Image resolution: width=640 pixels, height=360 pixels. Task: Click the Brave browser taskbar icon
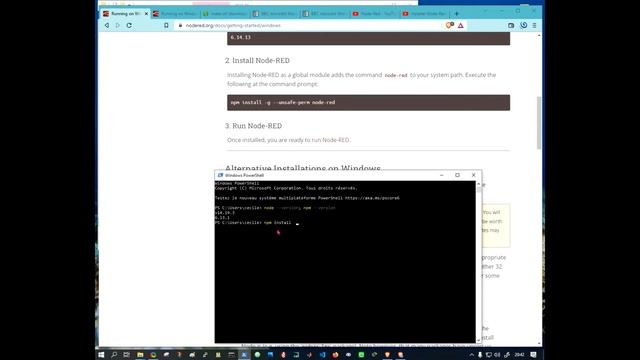(x=387, y=355)
